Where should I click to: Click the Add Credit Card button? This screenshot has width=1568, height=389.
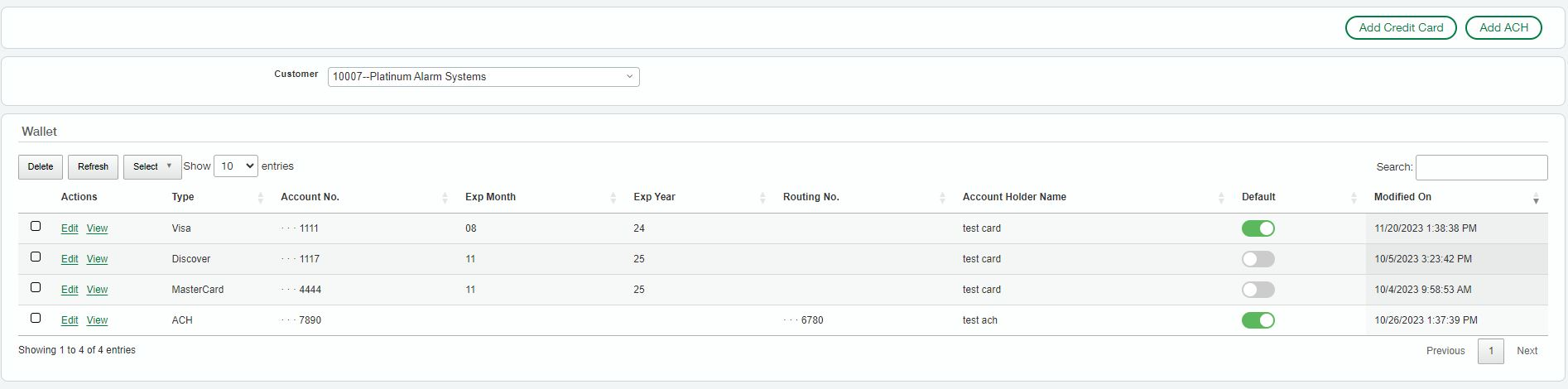[x=1400, y=27]
